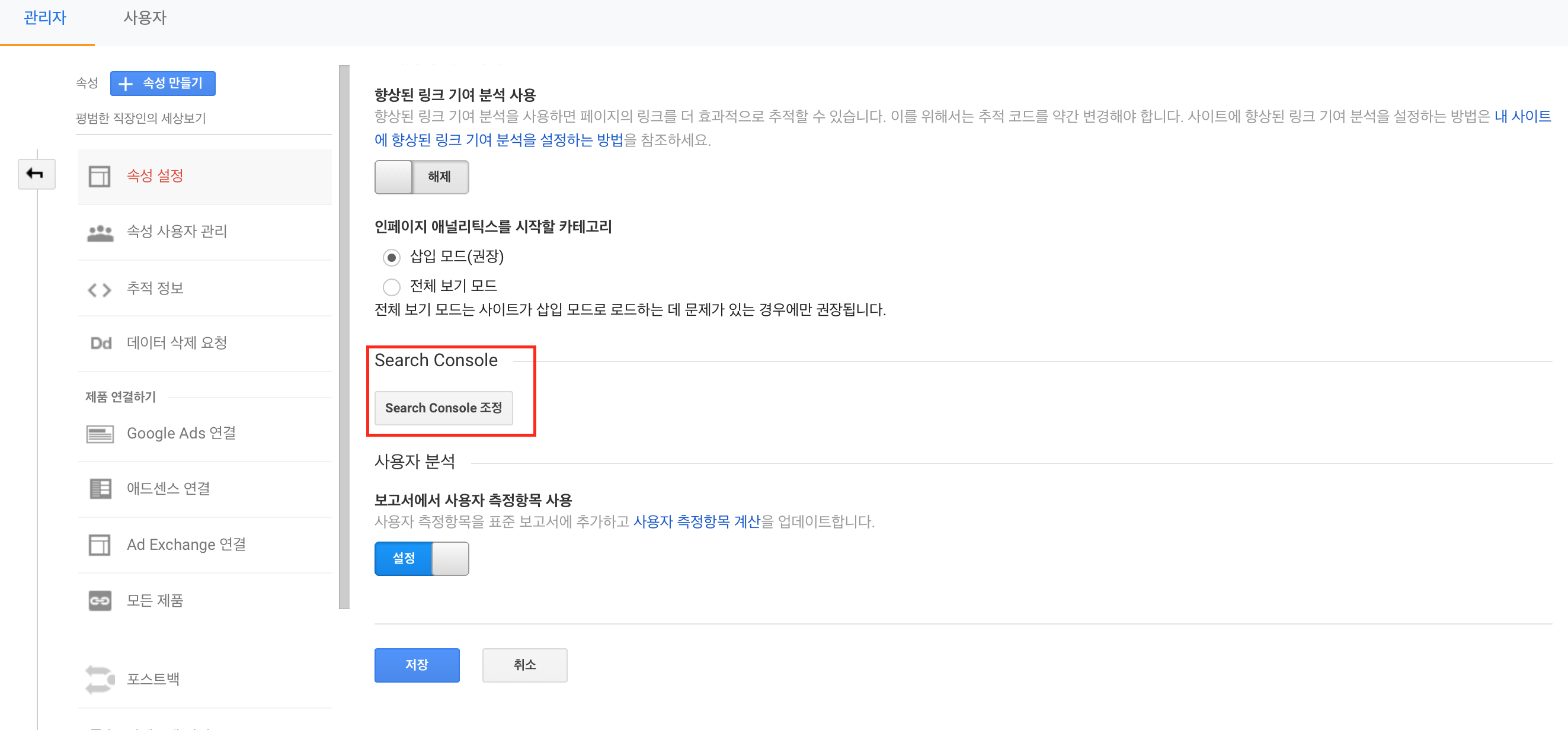The height and width of the screenshot is (730, 1568).
Task: Select the 전체 보기 모드 radio button
Action: (391, 287)
